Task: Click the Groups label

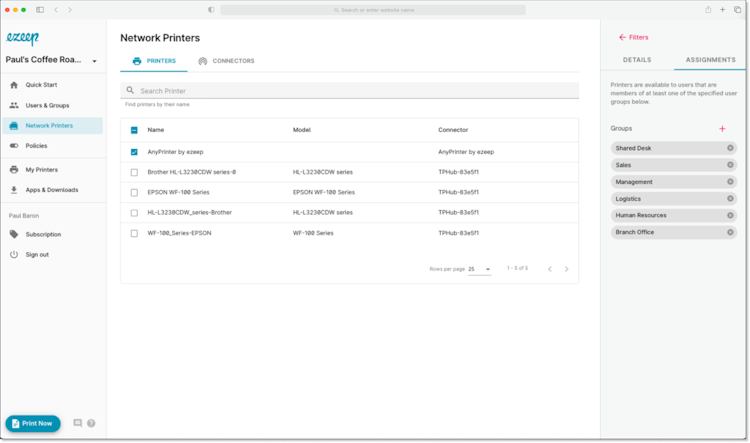Action: tap(621, 128)
